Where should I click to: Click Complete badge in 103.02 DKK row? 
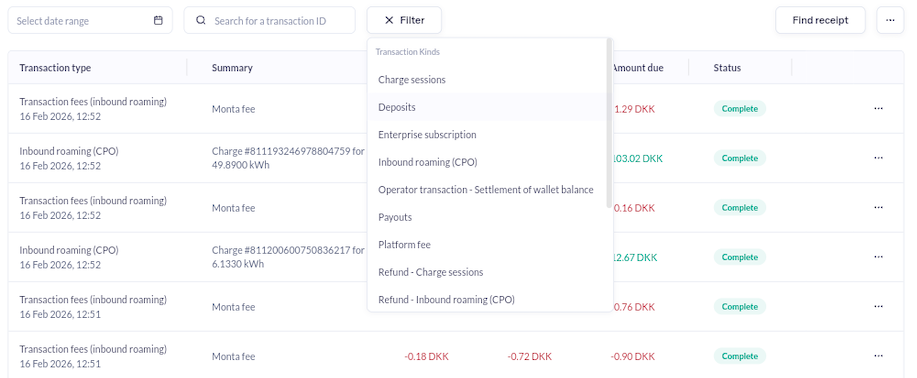pyautogui.click(x=740, y=158)
